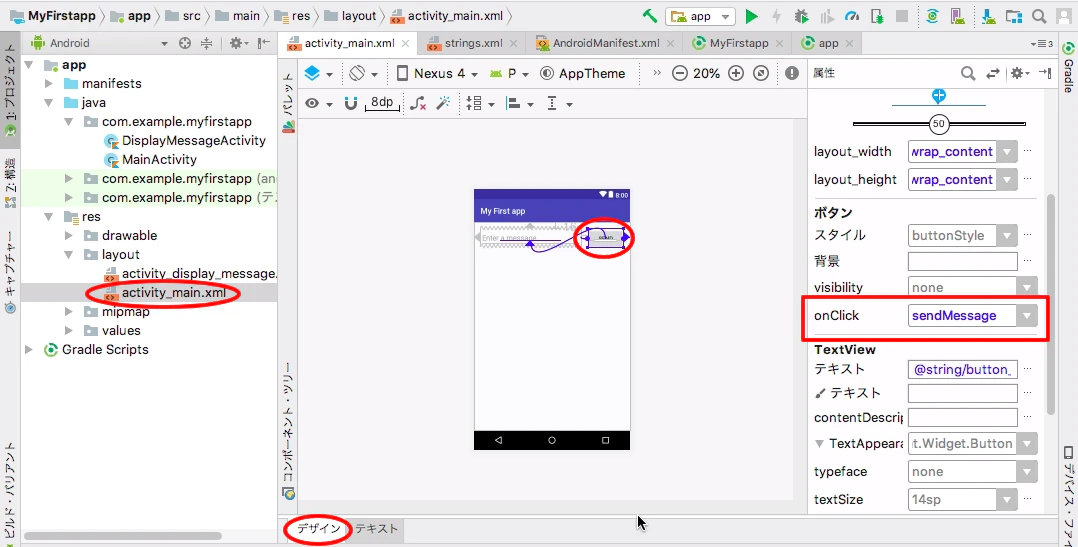Click the swap arrows icon in the attributes panel

[x=993, y=73]
